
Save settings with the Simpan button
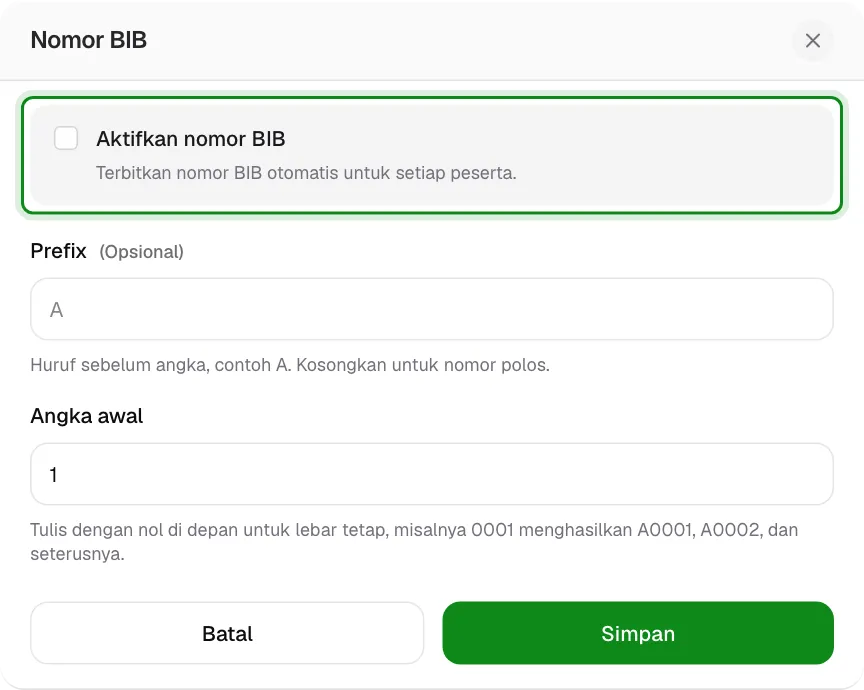638,633
